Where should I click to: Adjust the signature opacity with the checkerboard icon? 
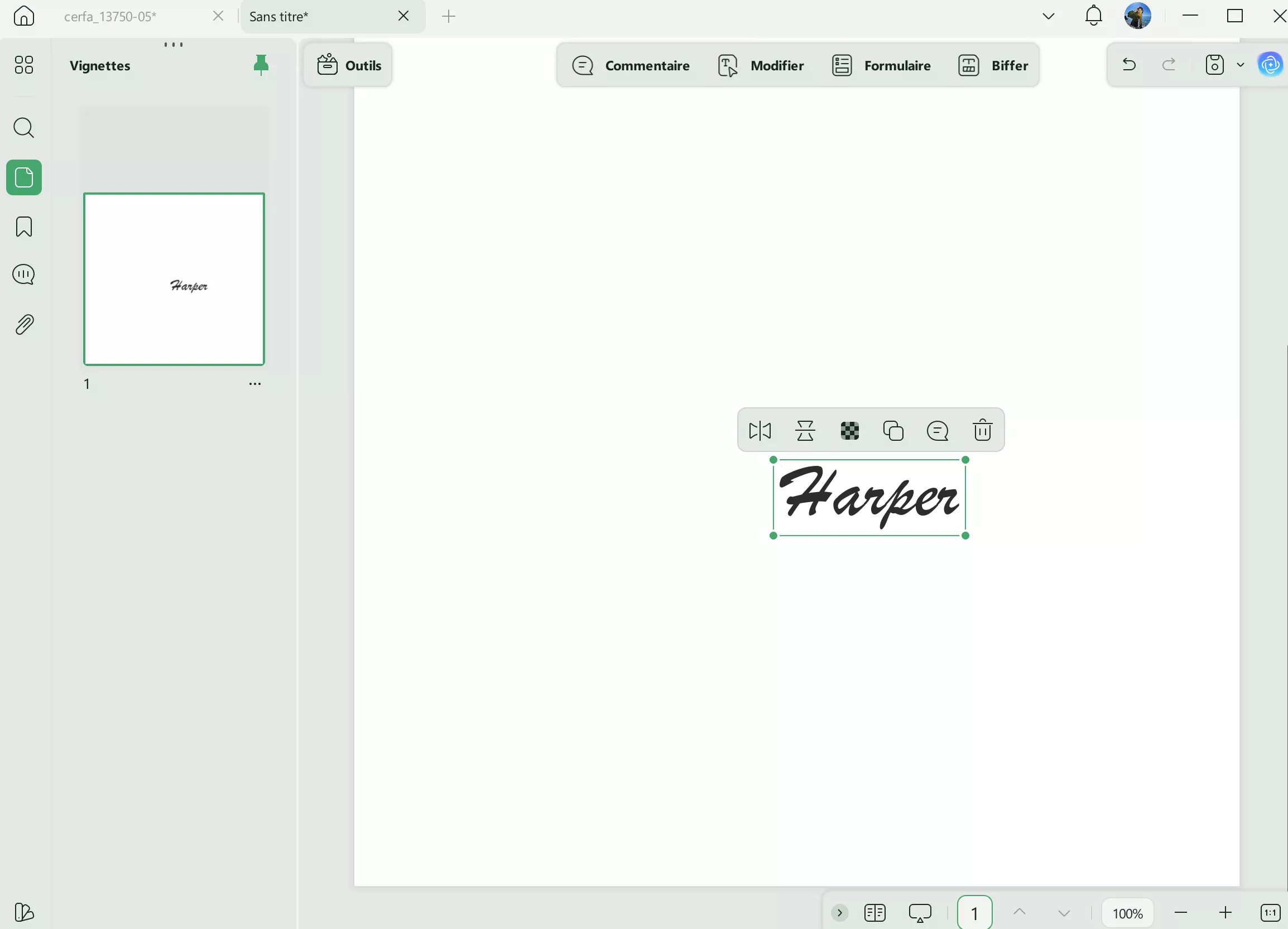tap(849, 430)
